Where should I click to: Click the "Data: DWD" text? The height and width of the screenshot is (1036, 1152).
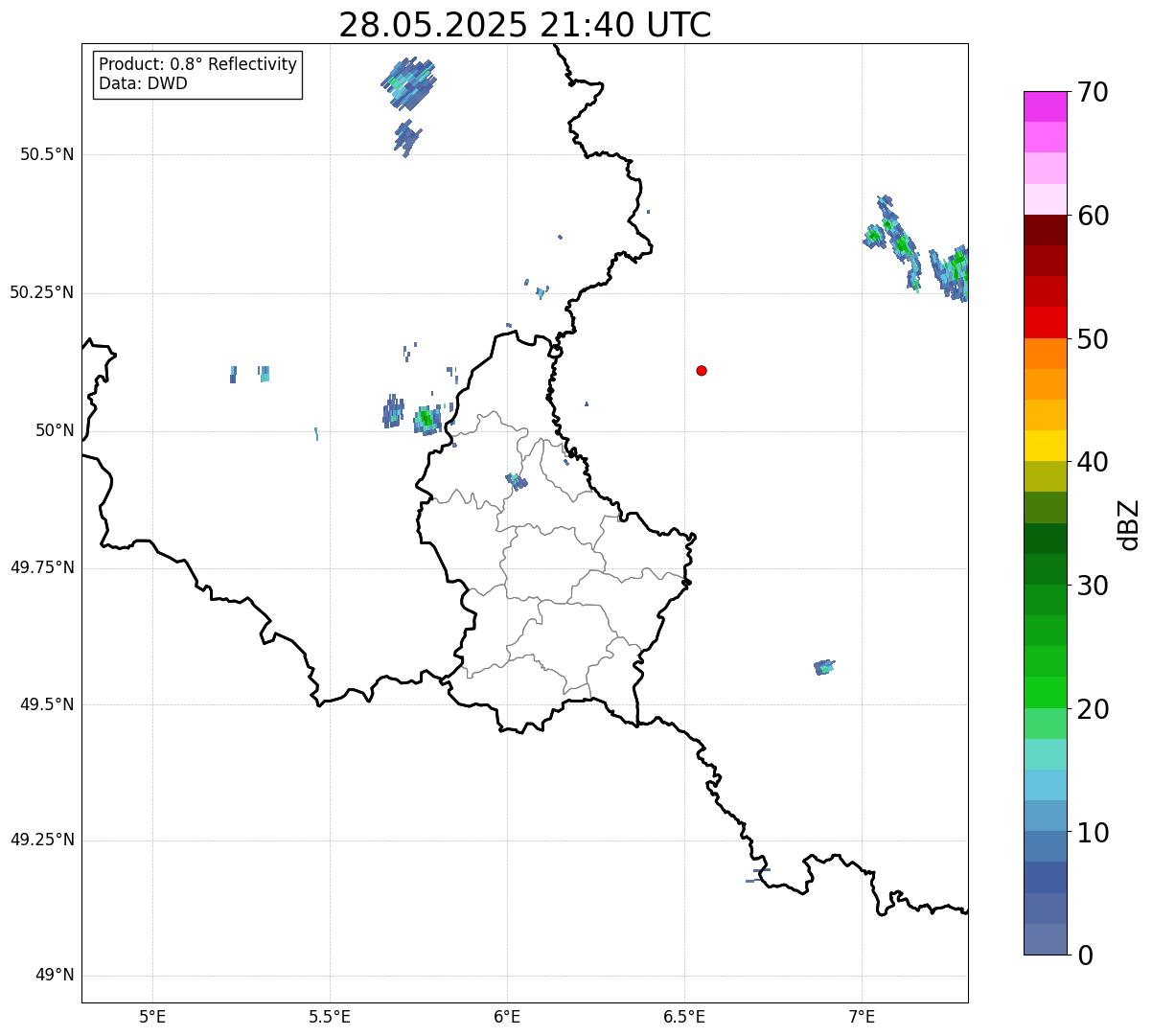143,83
